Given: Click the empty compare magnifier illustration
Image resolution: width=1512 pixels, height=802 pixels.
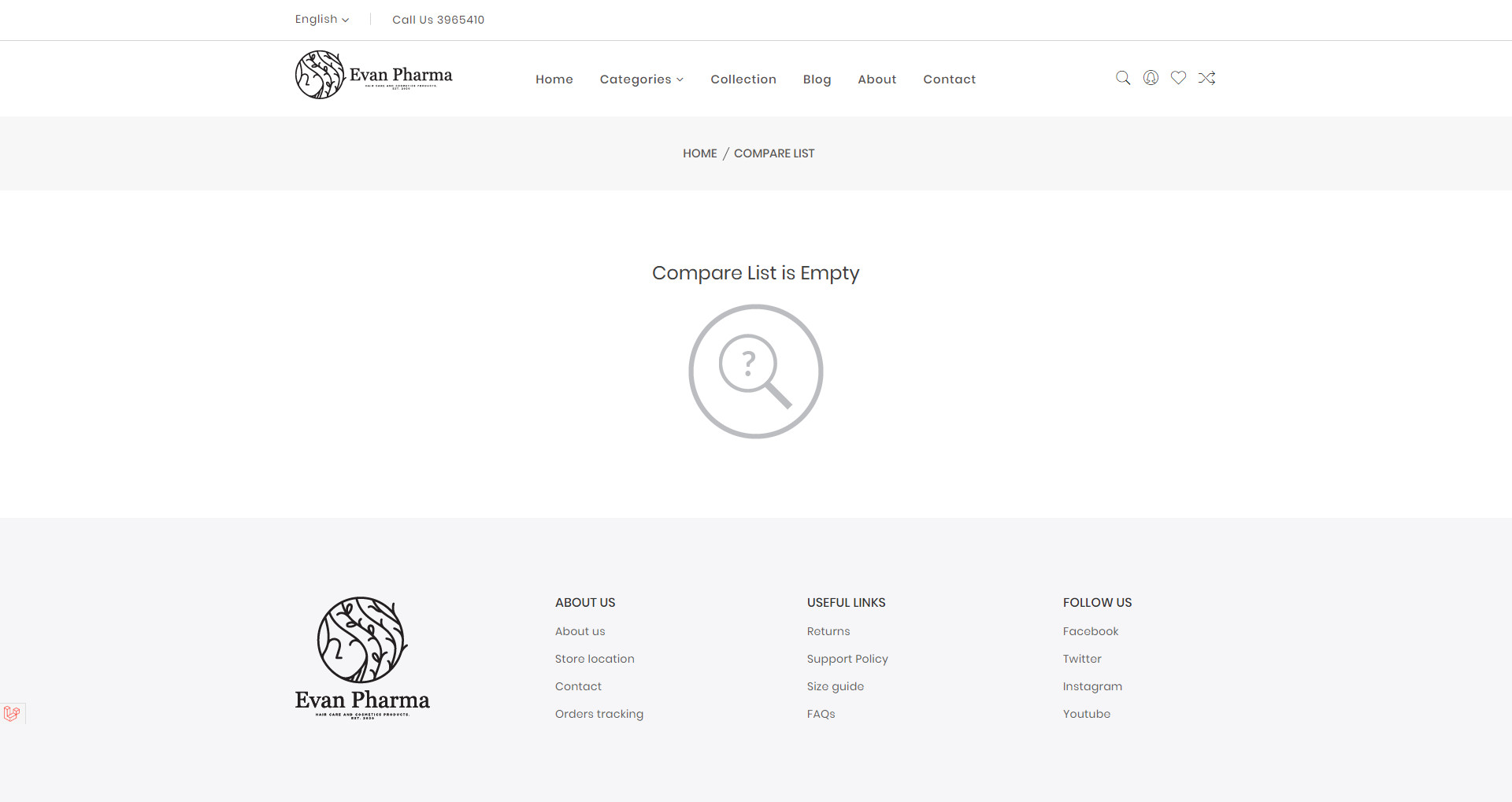Looking at the screenshot, I should tap(756, 371).
